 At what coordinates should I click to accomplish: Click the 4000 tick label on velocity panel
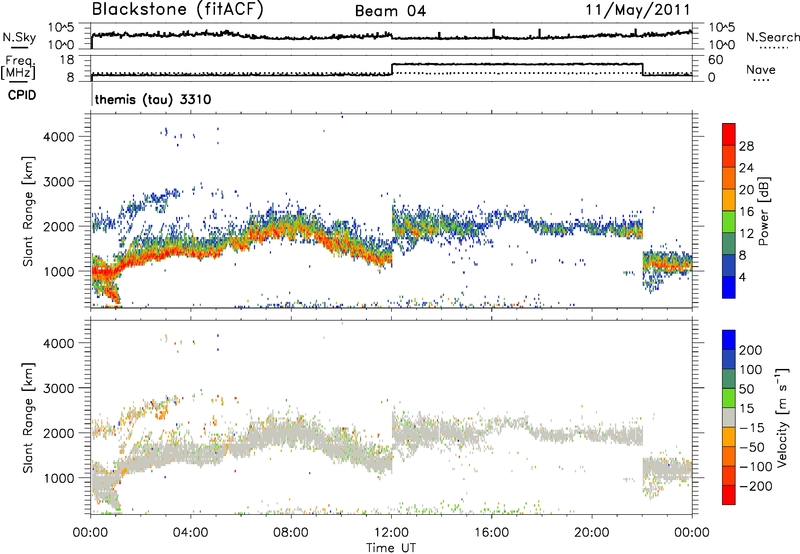tap(59, 343)
